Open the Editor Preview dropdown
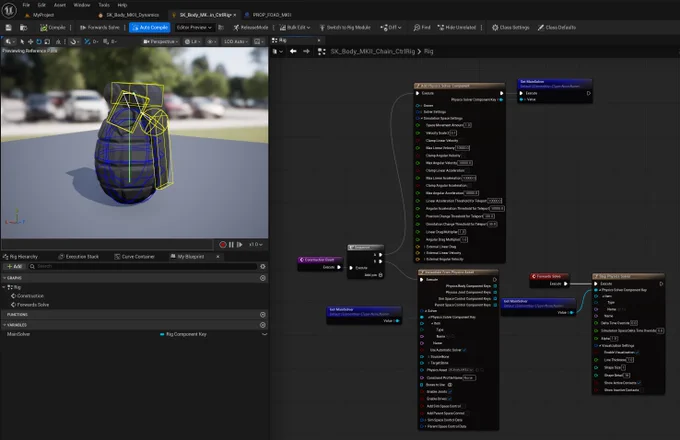This screenshot has width=680, height=440. click(194, 27)
